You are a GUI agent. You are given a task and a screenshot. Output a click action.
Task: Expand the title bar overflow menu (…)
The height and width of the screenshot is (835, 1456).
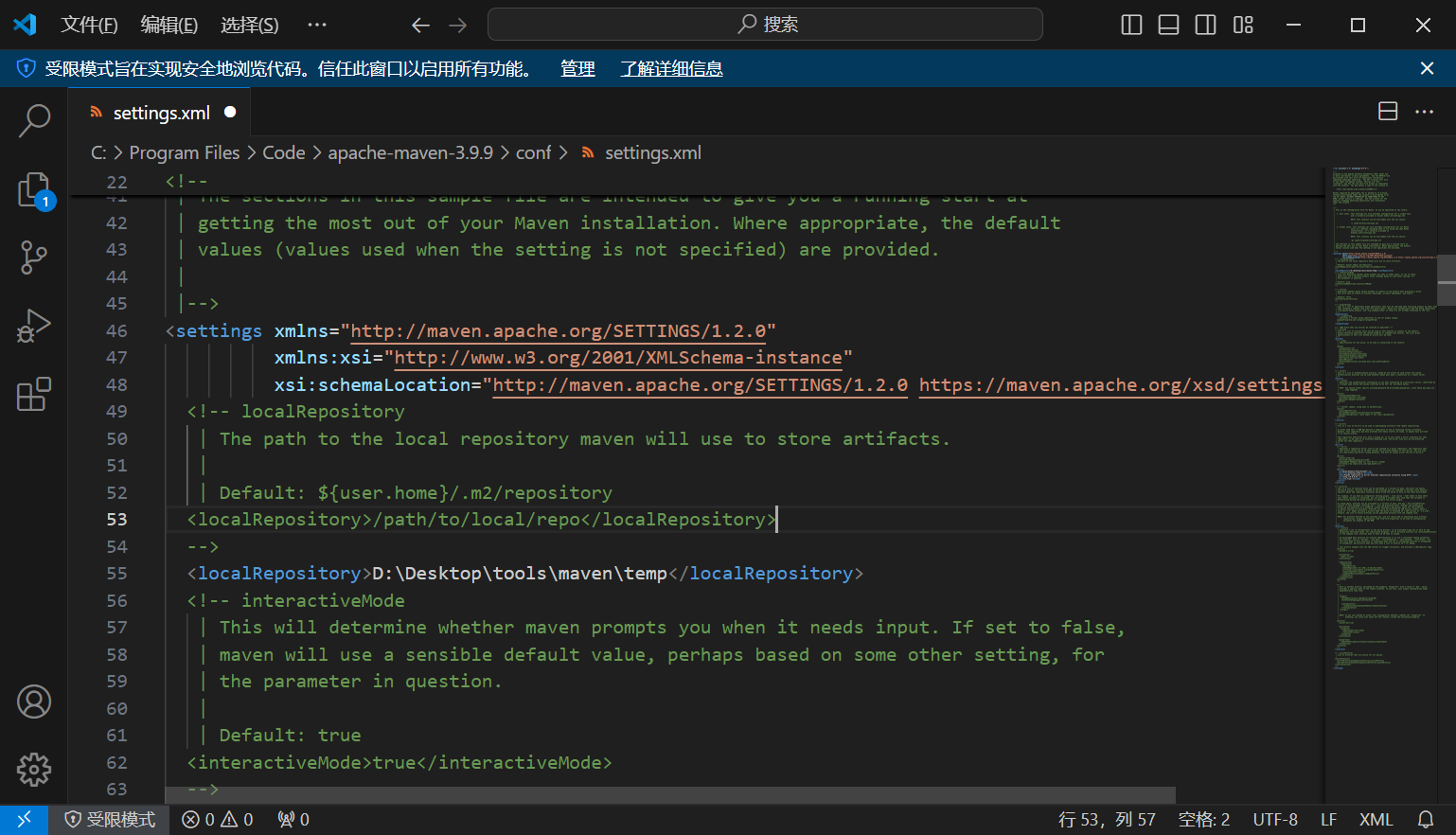(x=317, y=25)
